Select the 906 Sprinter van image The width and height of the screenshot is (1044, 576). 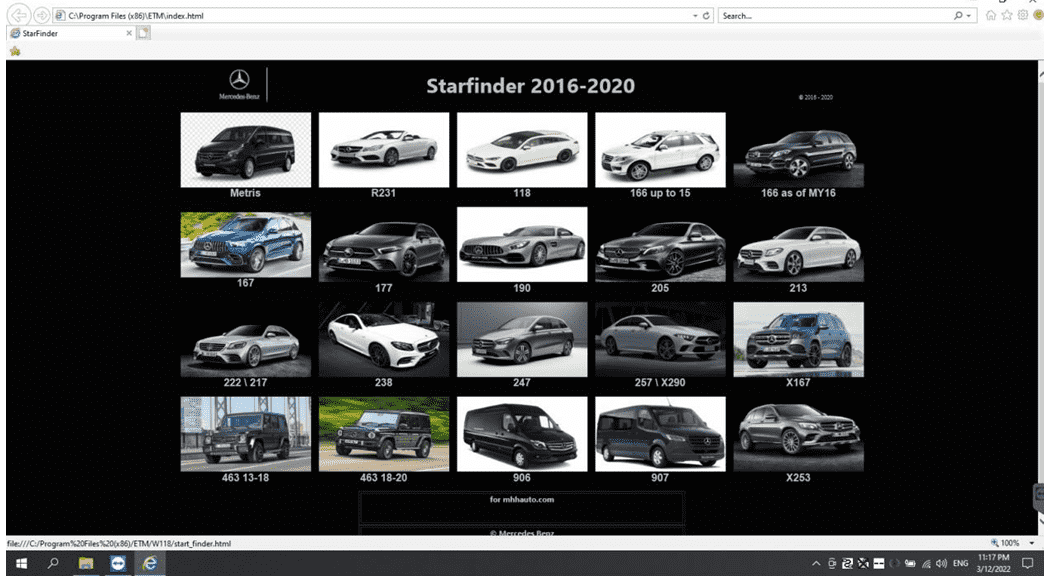(x=522, y=434)
